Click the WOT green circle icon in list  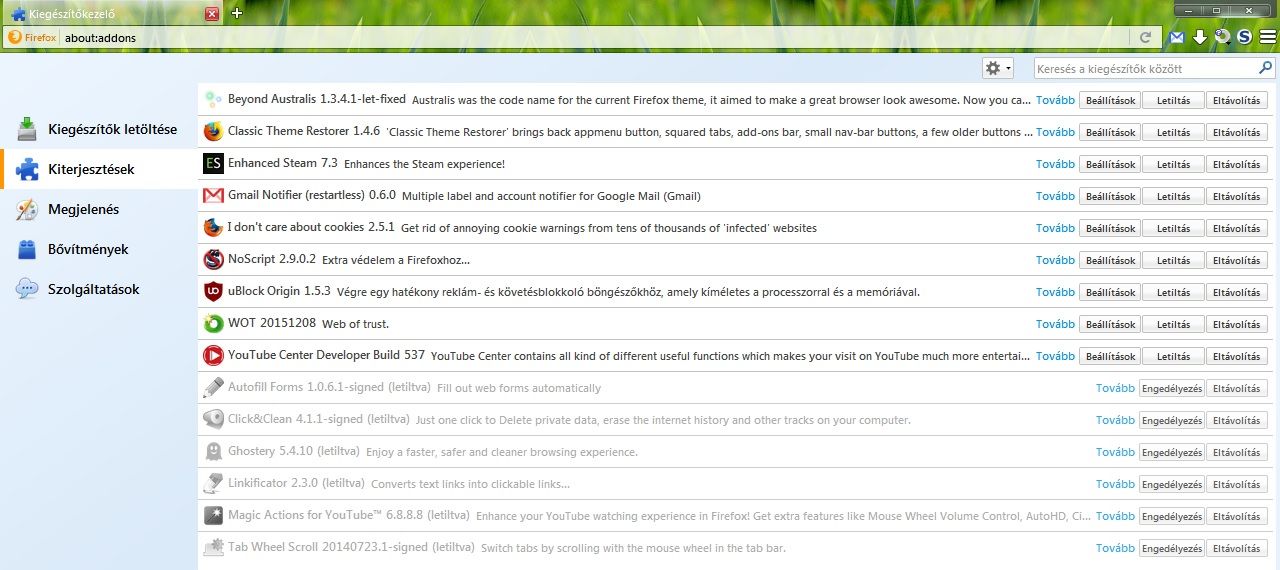[x=213, y=324]
